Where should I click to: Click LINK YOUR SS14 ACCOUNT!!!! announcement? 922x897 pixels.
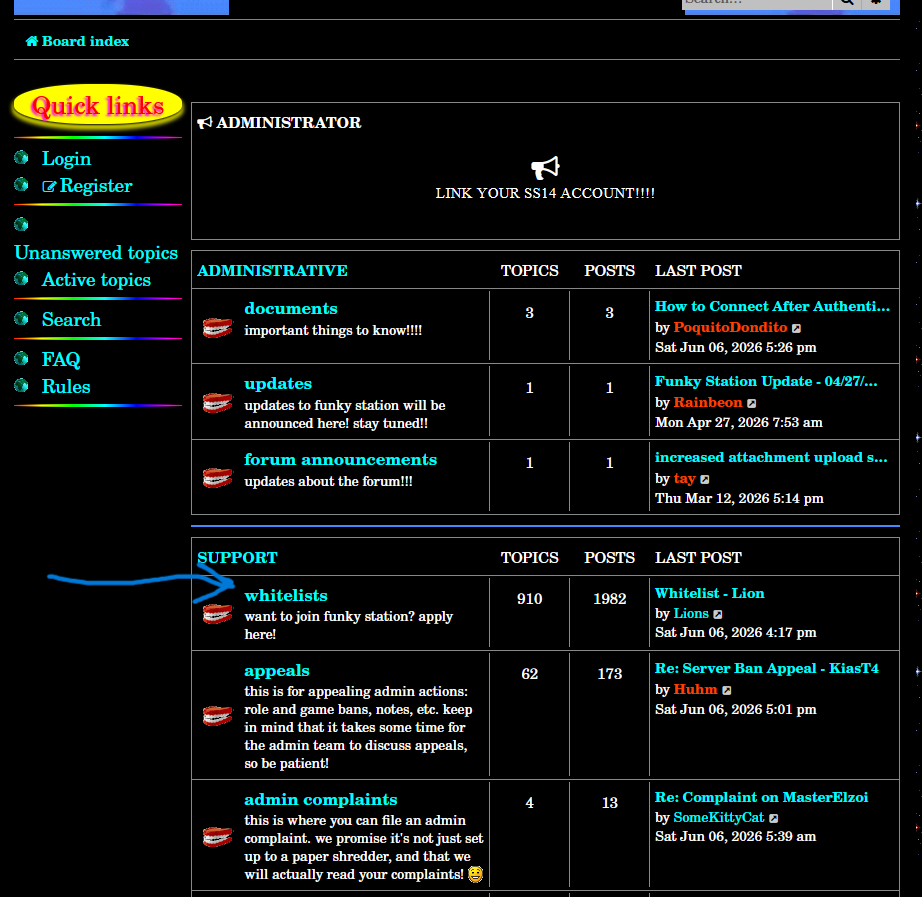pos(545,193)
